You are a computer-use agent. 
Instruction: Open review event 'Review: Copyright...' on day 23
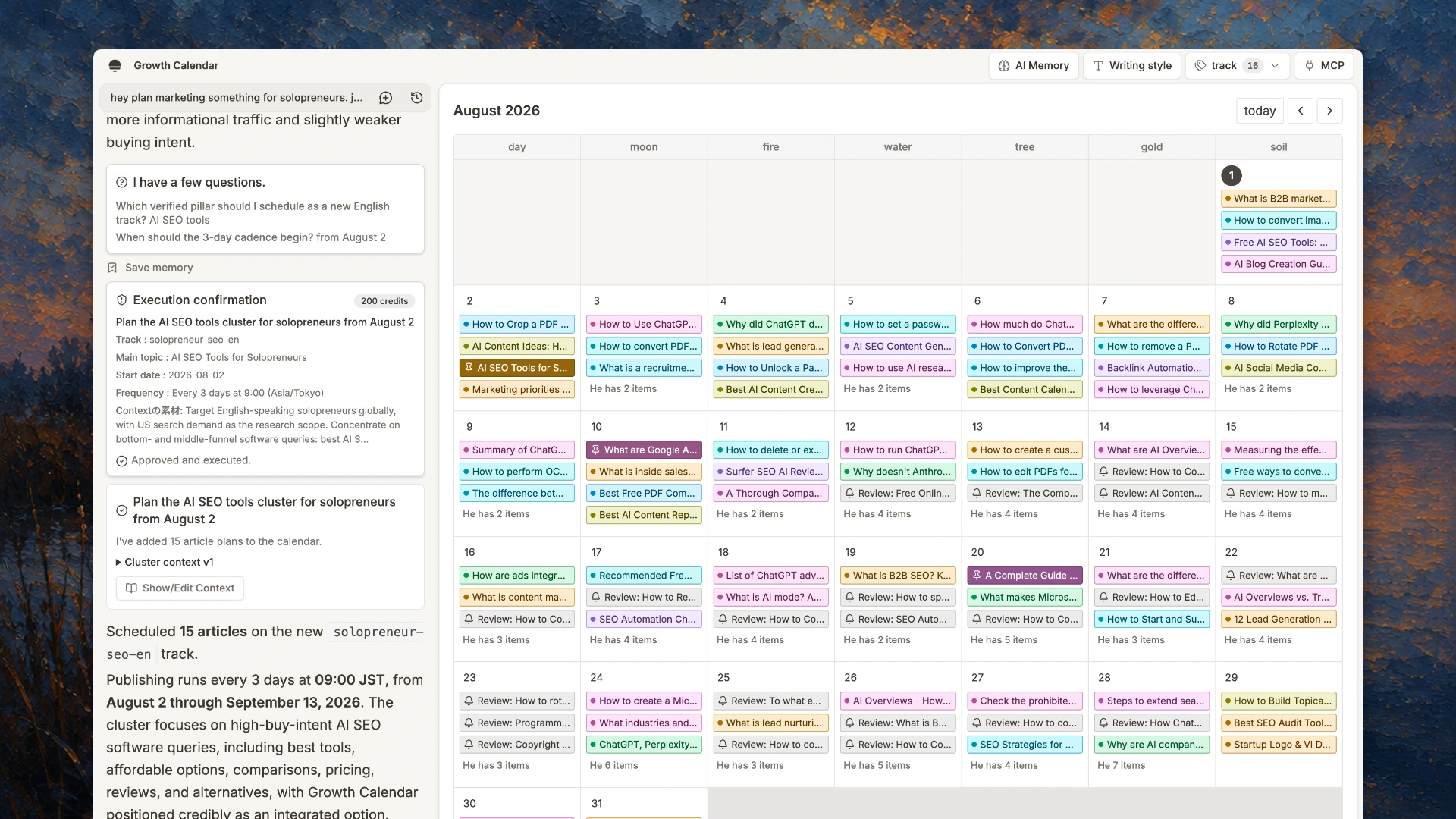(x=517, y=745)
